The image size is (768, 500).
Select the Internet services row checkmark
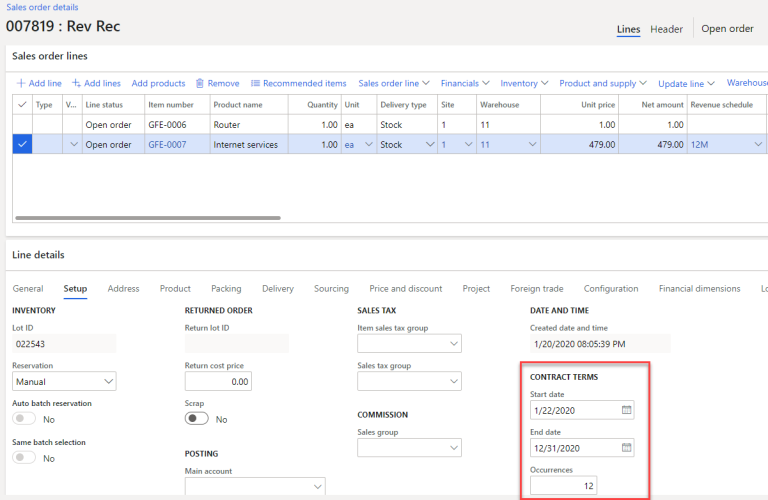[x=22, y=144]
